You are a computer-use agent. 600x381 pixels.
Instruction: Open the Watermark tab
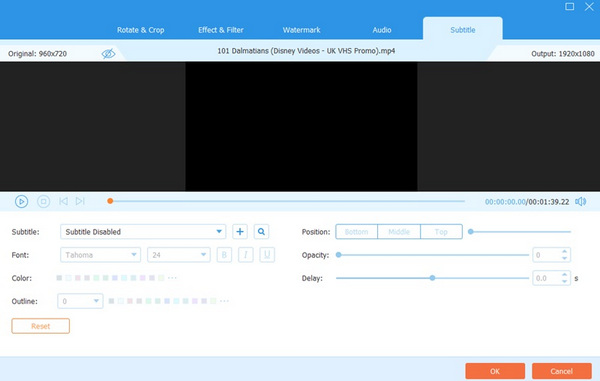[x=302, y=30]
